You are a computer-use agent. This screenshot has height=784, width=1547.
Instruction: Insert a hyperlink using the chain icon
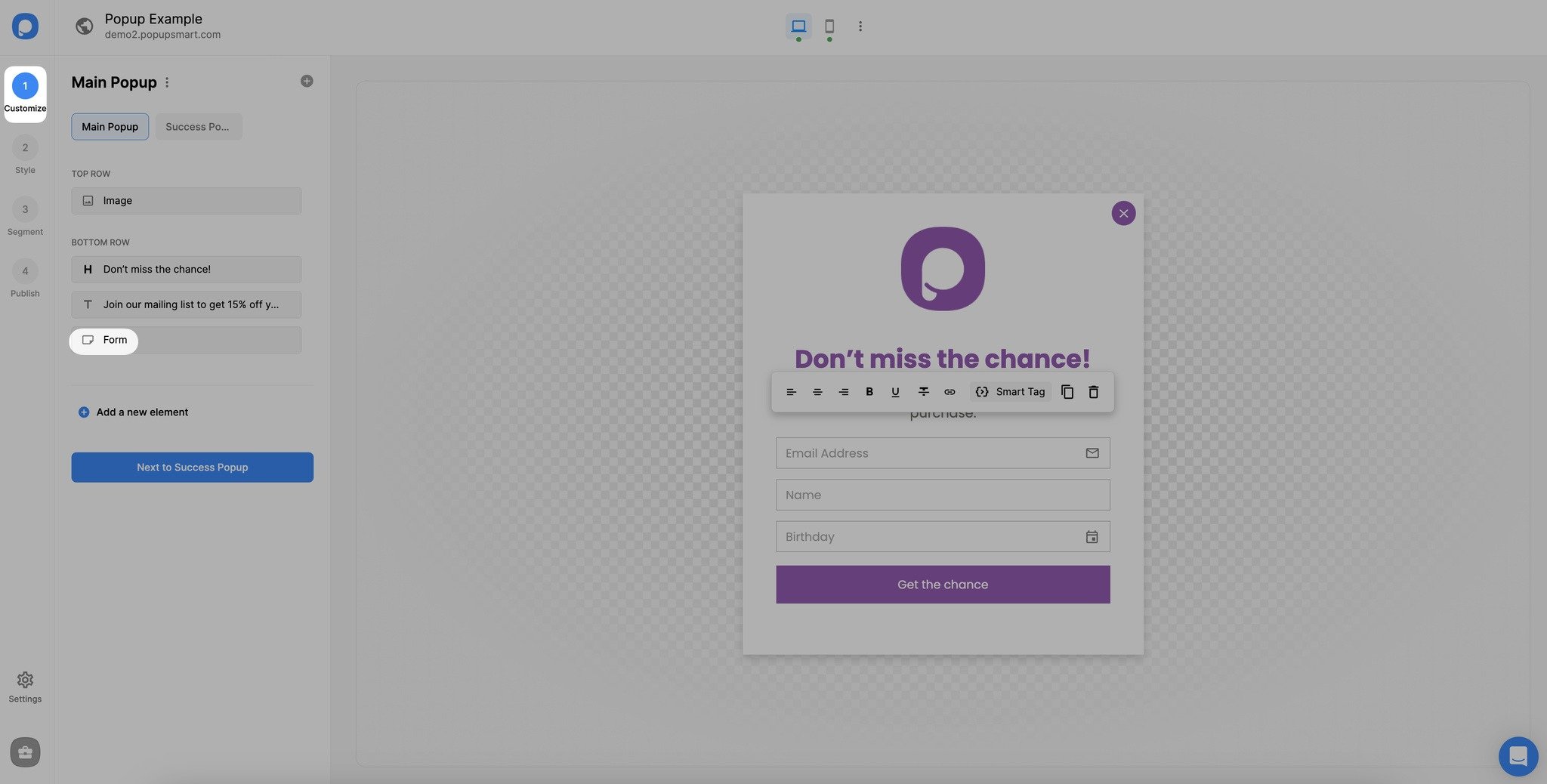pyautogui.click(x=950, y=391)
